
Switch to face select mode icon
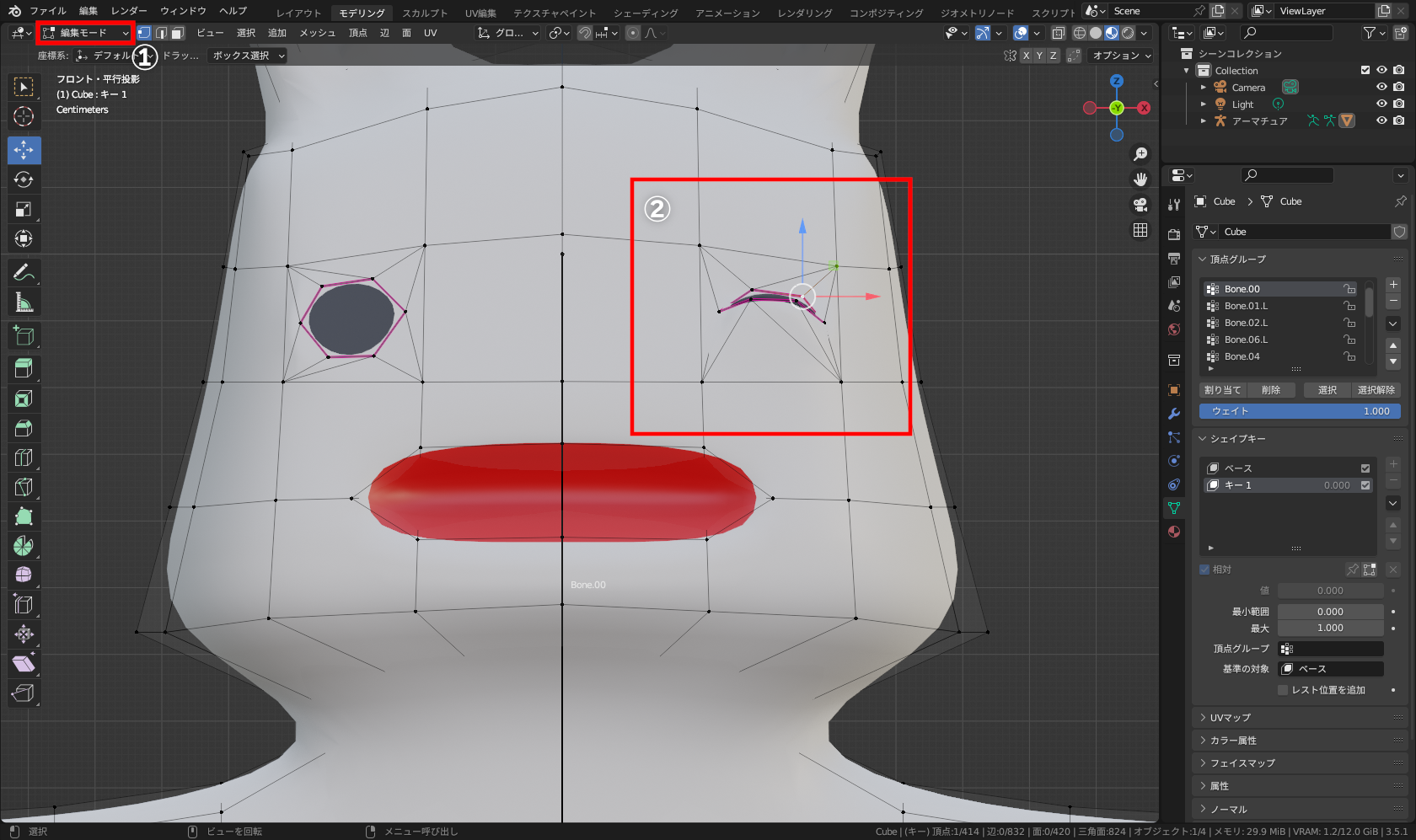177,33
